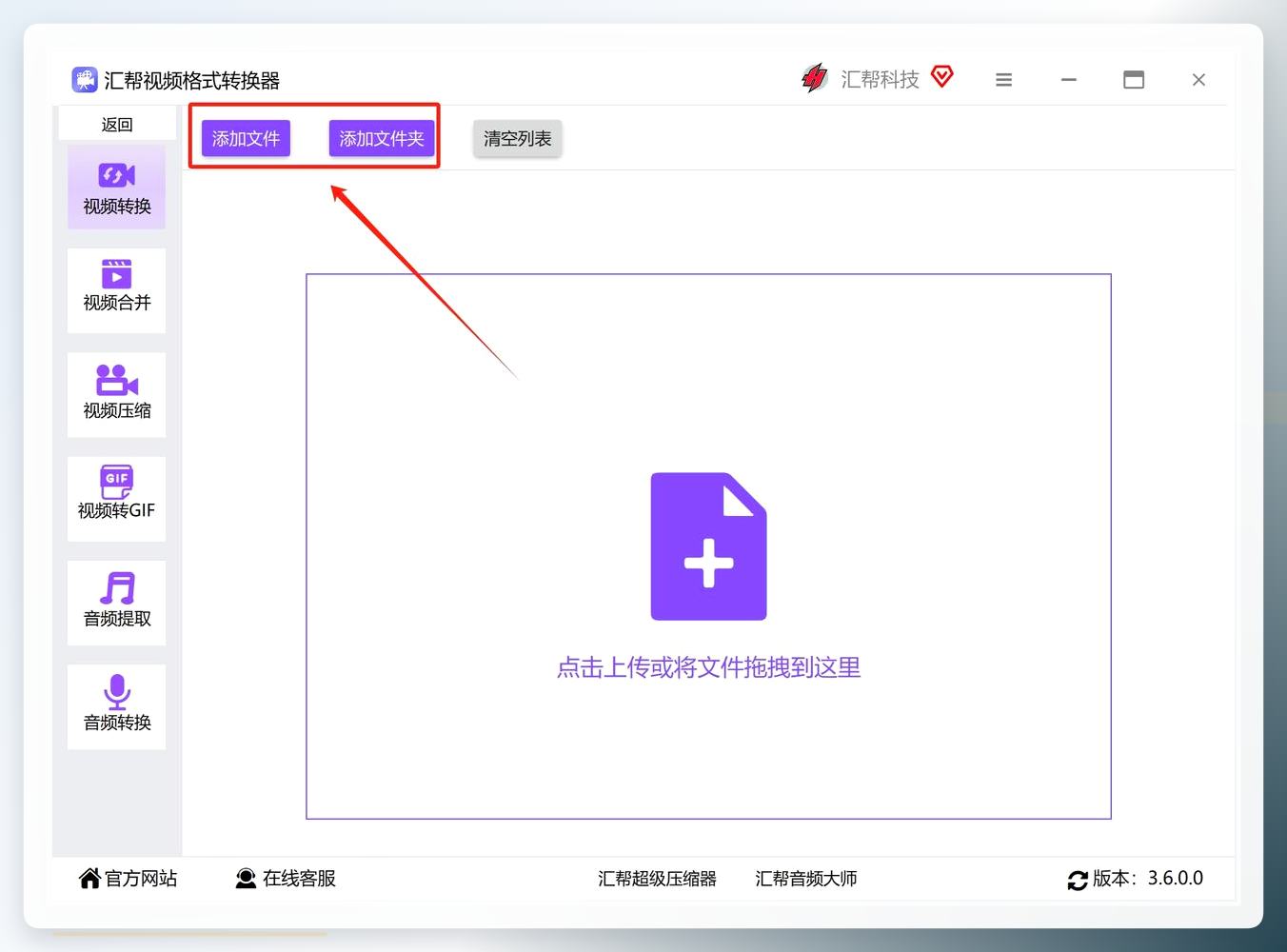Click the 添加文件 add file button
Viewport: 1287px width, 952px height.
click(246, 139)
